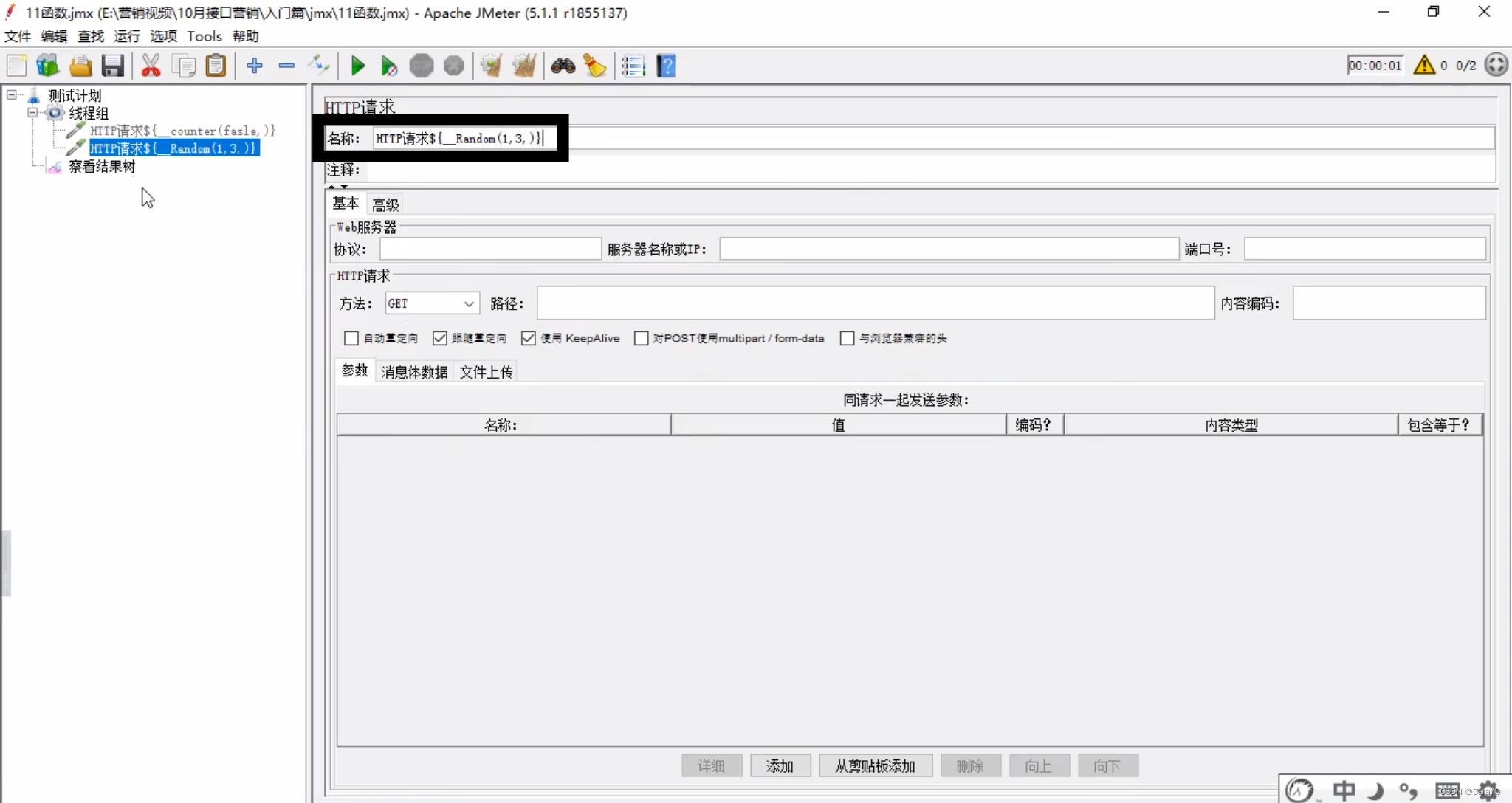Click the 路径 input field
The image size is (1512, 803).
click(x=876, y=303)
